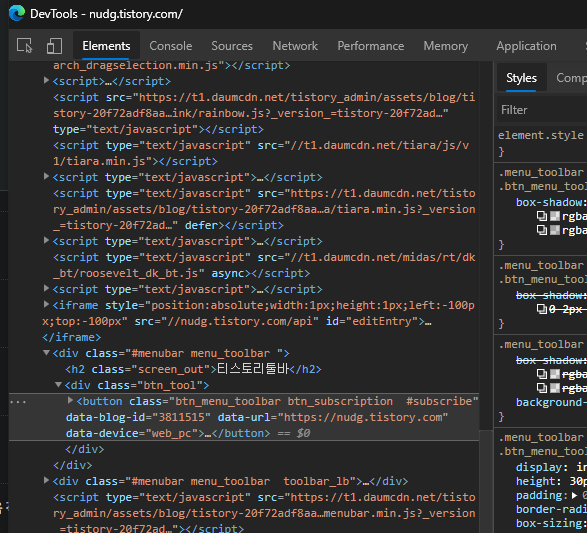Click the second rgba color swatch under box-shadow

click(x=555, y=230)
